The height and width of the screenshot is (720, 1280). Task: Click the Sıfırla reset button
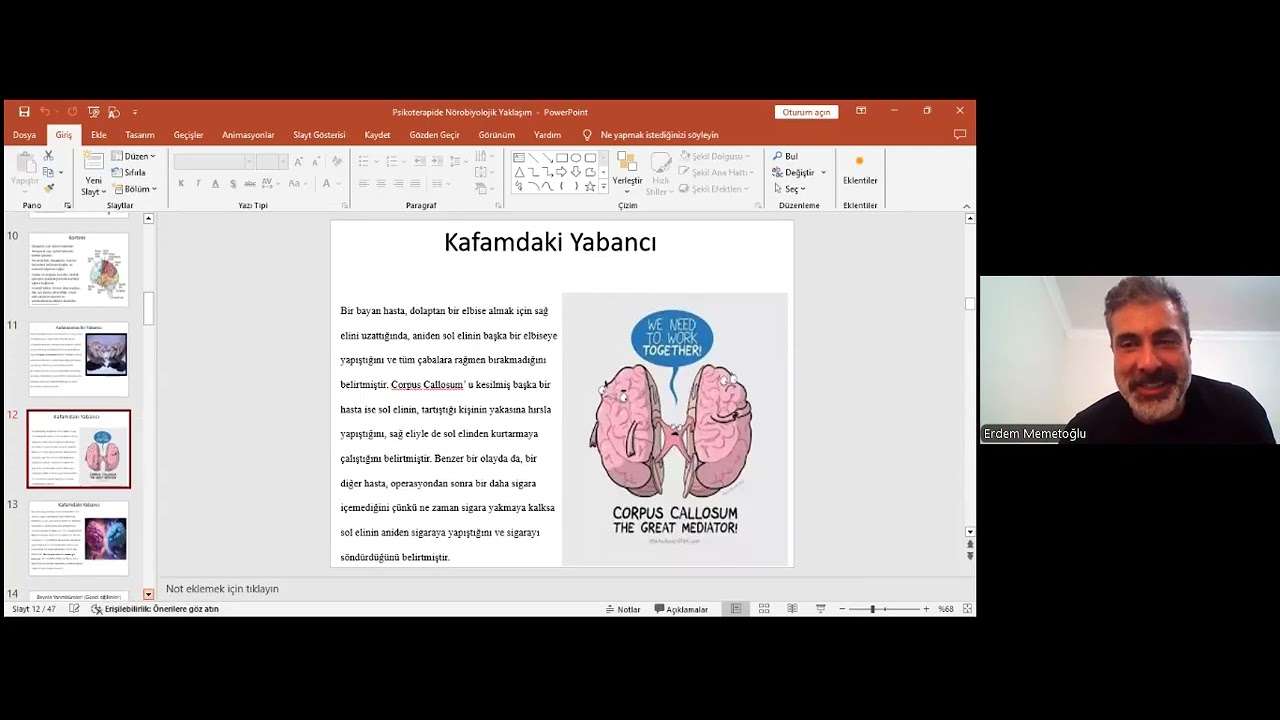coord(129,172)
